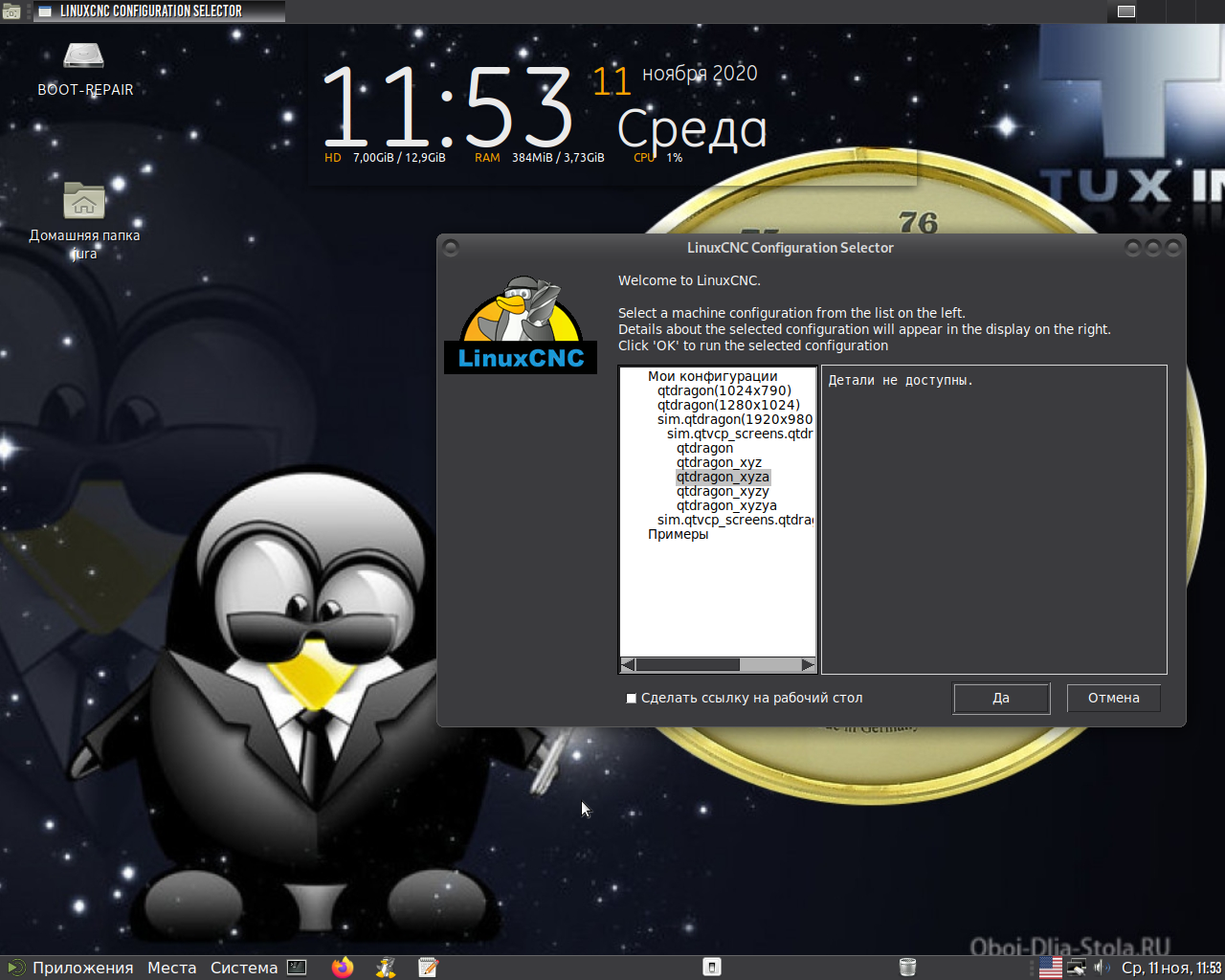Select Мои конфигурации tree node
The height and width of the screenshot is (980, 1225).
click(x=712, y=376)
